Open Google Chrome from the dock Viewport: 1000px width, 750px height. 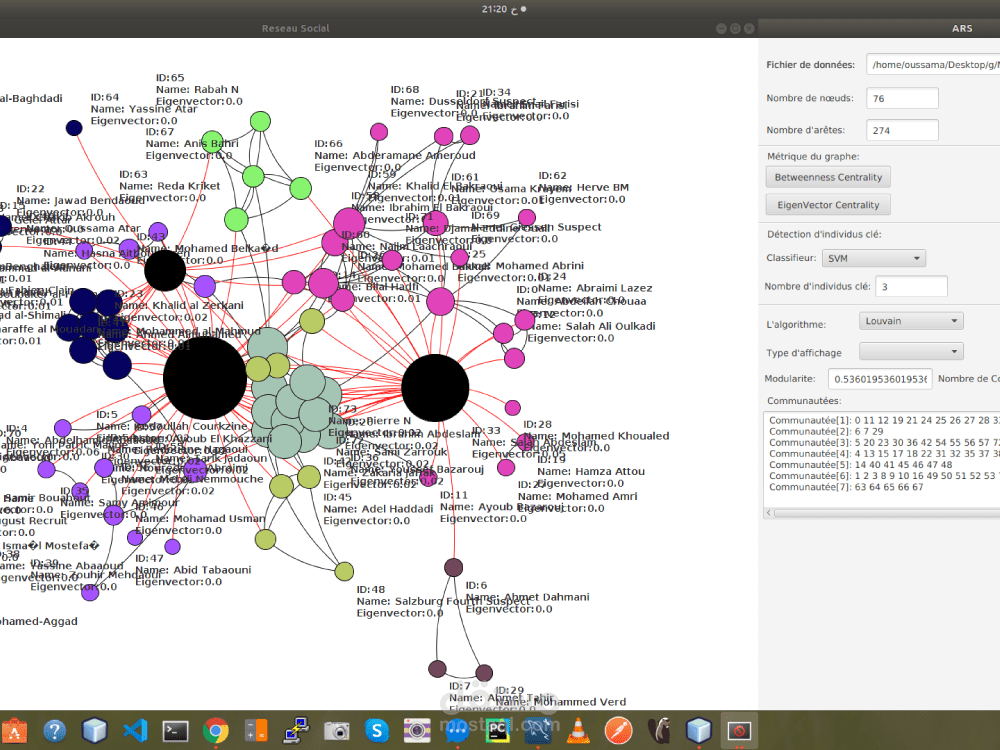pos(214,730)
